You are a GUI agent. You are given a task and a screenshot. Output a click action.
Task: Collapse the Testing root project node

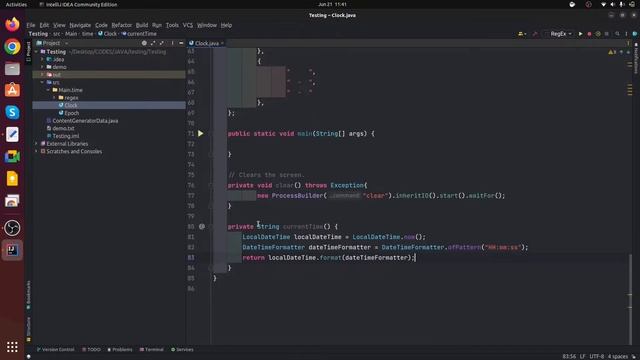pyautogui.click(x=36, y=52)
